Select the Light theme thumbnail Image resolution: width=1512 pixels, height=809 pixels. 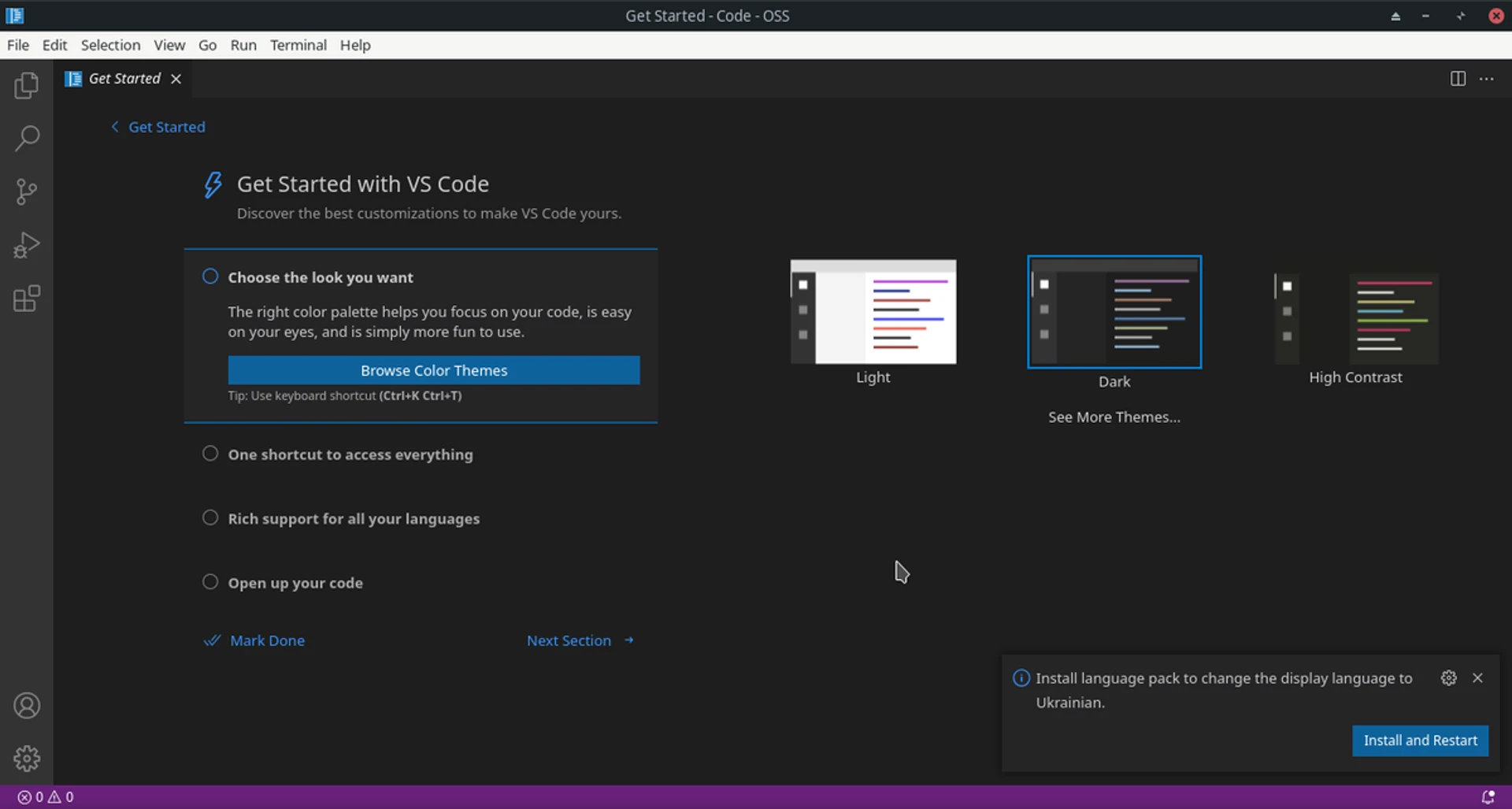click(x=873, y=312)
